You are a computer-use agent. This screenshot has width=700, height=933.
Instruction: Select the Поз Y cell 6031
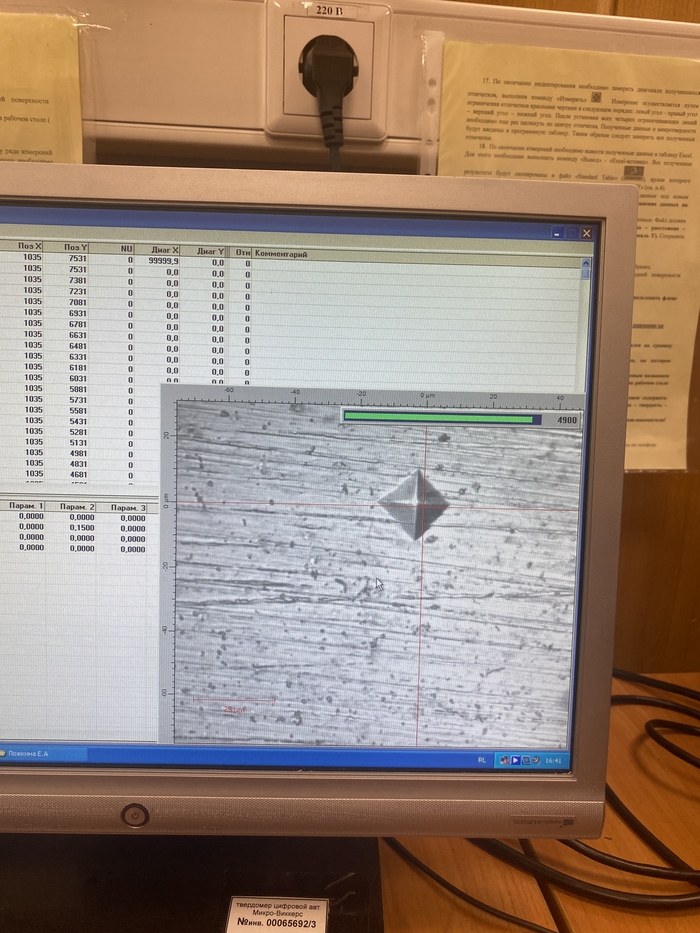66,378
